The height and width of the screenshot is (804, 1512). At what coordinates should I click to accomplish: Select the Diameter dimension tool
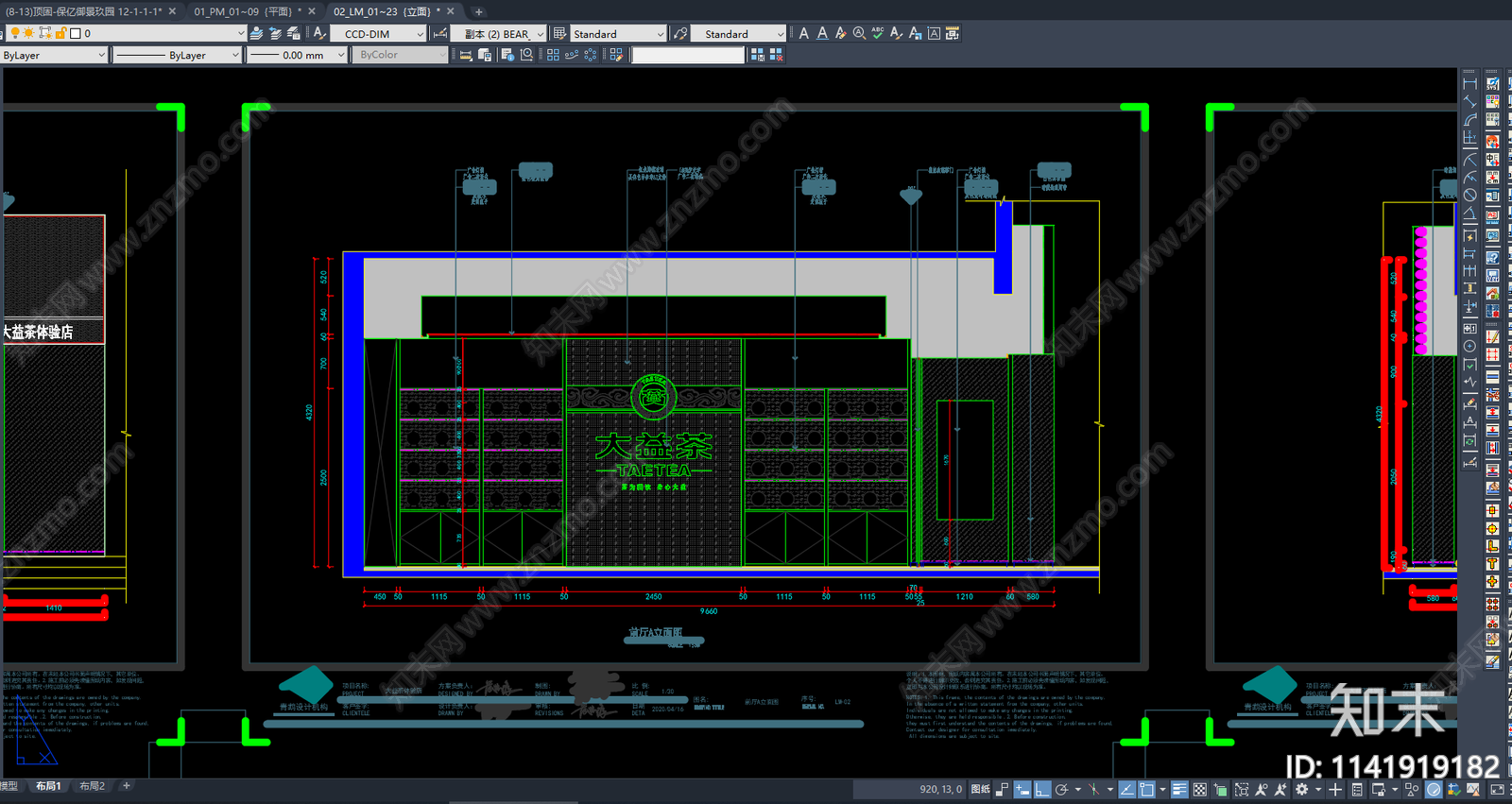[x=1469, y=195]
